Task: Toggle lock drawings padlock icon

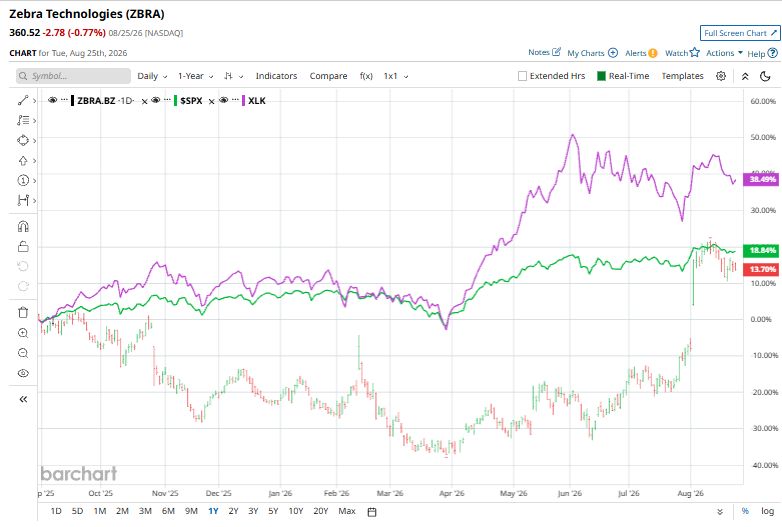Action: coord(23,247)
